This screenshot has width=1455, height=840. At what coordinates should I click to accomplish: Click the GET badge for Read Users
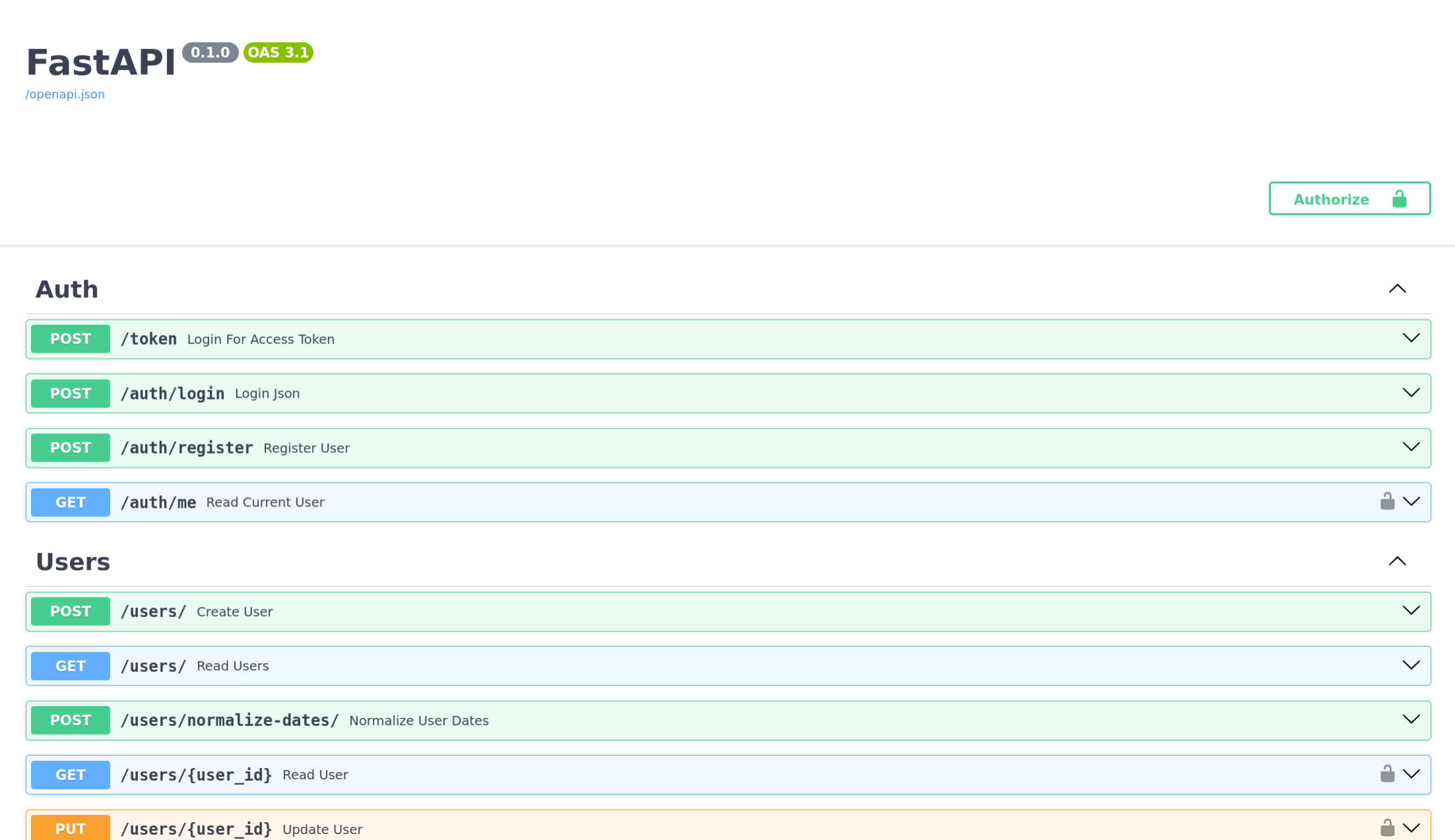point(71,666)
